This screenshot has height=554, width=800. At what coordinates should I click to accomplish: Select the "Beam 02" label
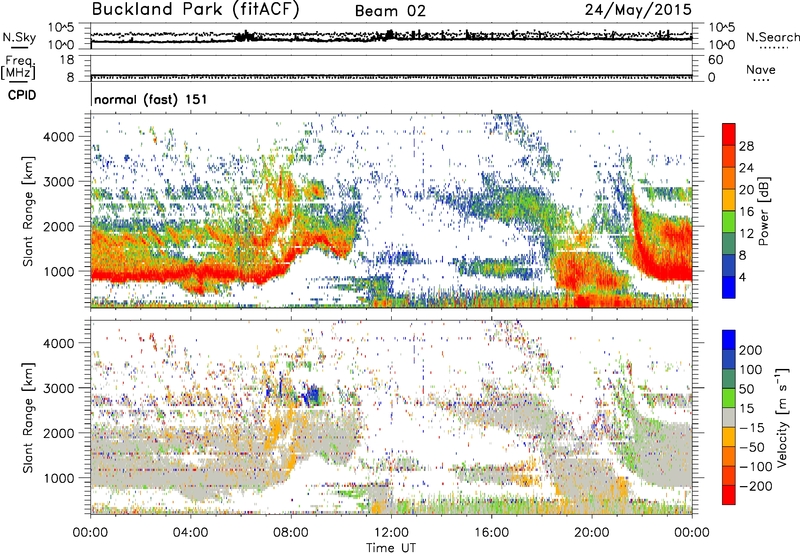[x=390, y=11]
